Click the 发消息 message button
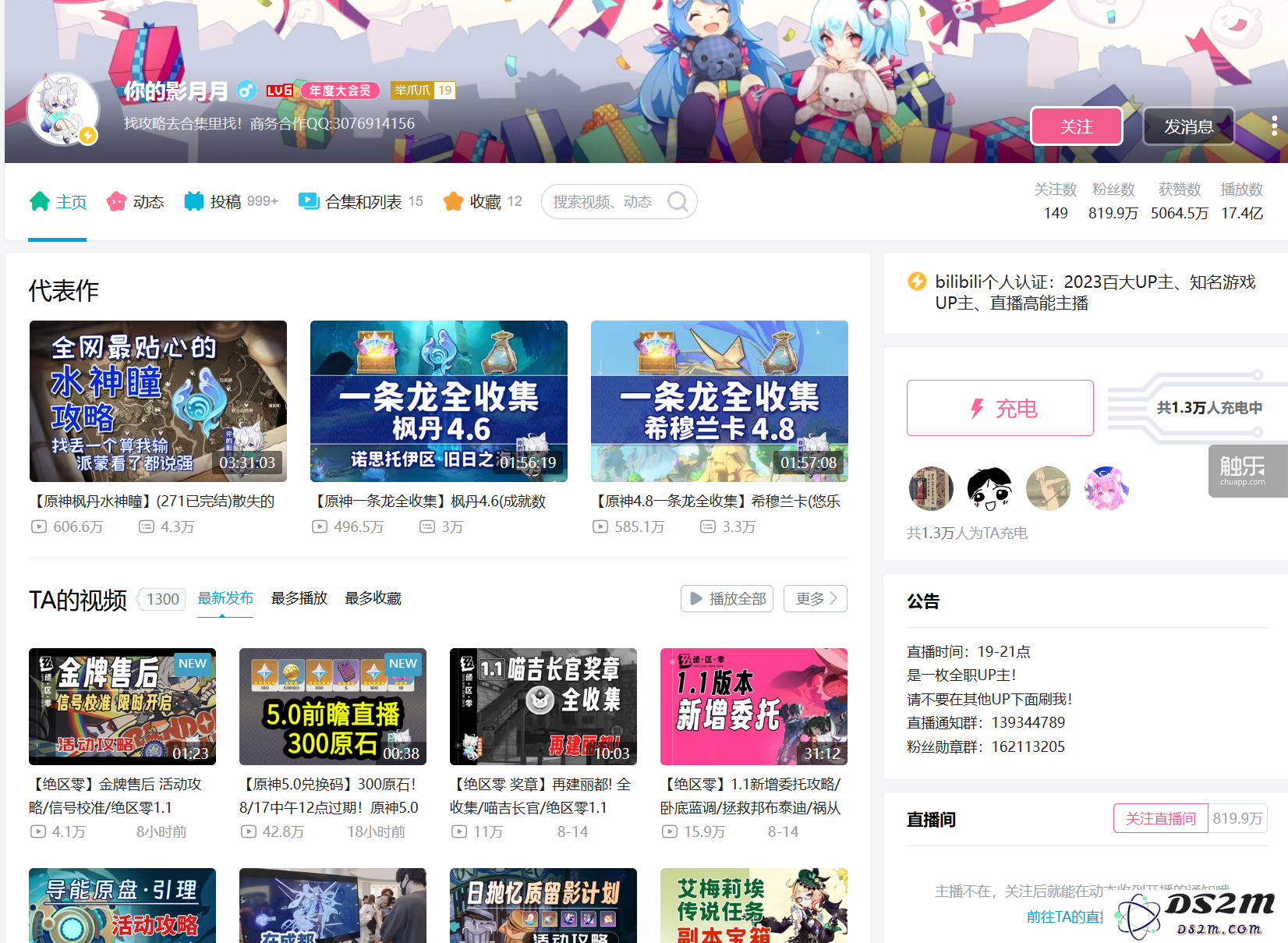Image resolution: width=1288 pixels, height=943 pixels. (x=1189, y=126)
